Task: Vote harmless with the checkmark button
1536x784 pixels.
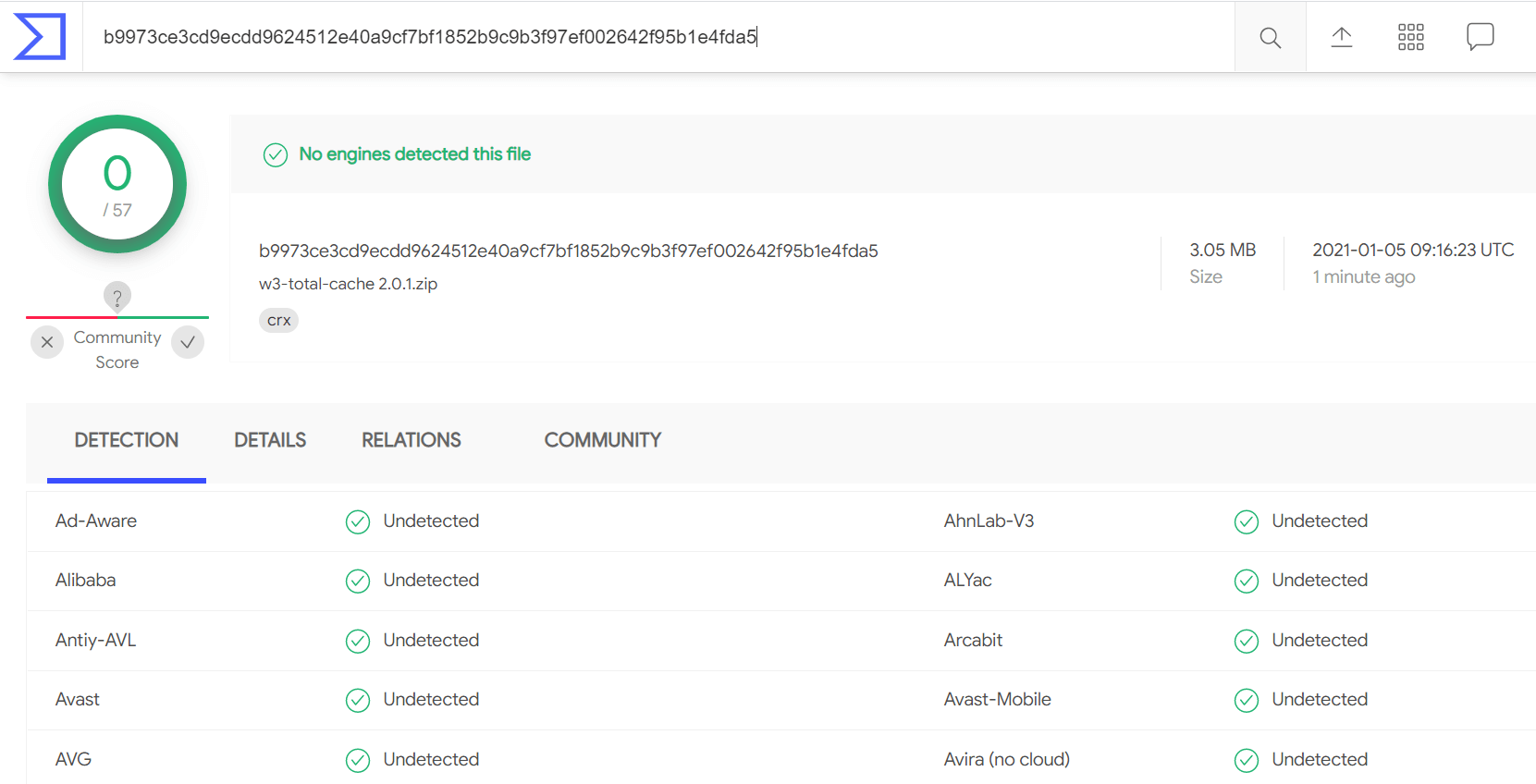Action: pos(188,342)
